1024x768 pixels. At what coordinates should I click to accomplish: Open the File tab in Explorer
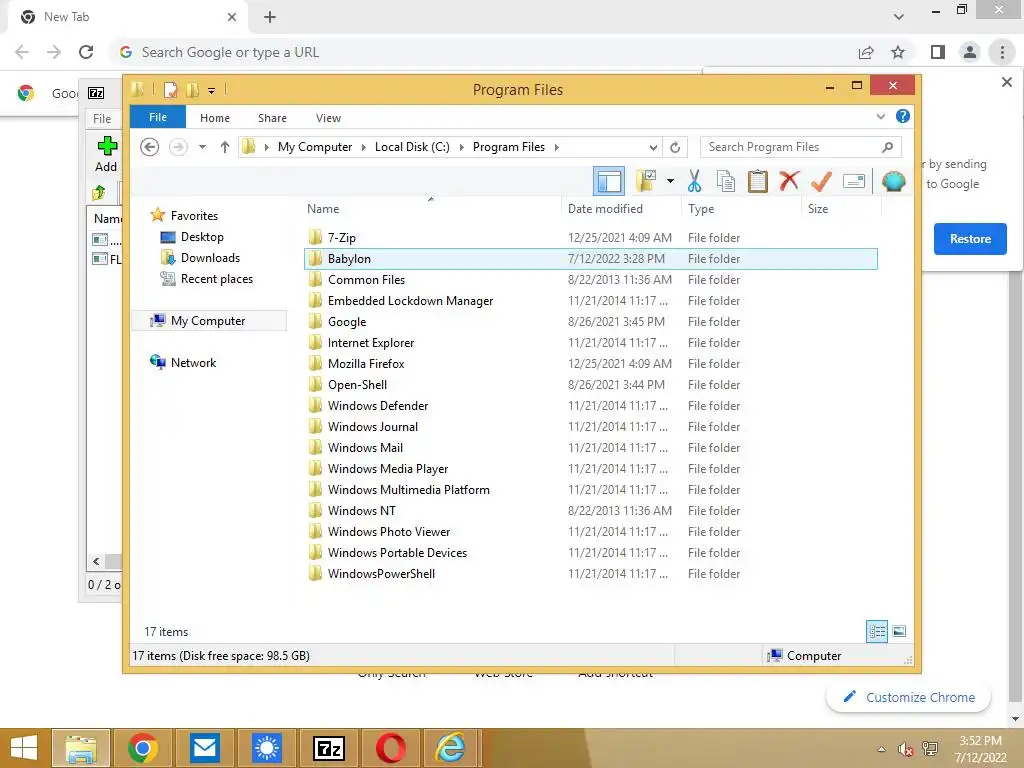158,117
